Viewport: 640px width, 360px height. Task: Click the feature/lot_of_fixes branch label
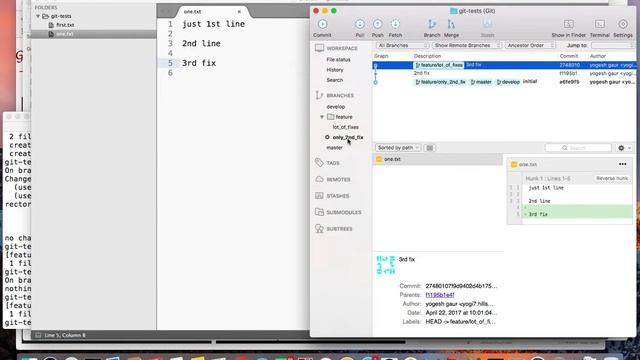439,65
